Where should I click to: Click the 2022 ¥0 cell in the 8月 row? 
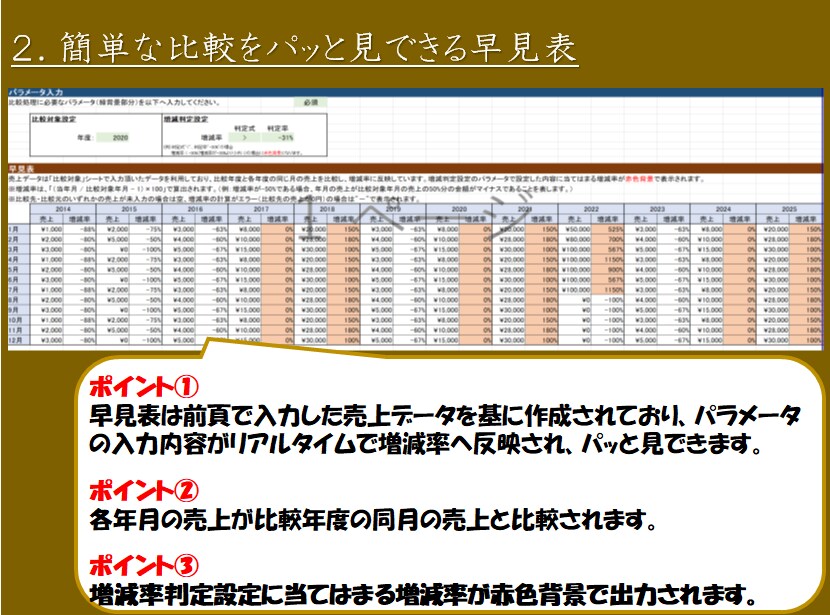[x=575, y=300]
